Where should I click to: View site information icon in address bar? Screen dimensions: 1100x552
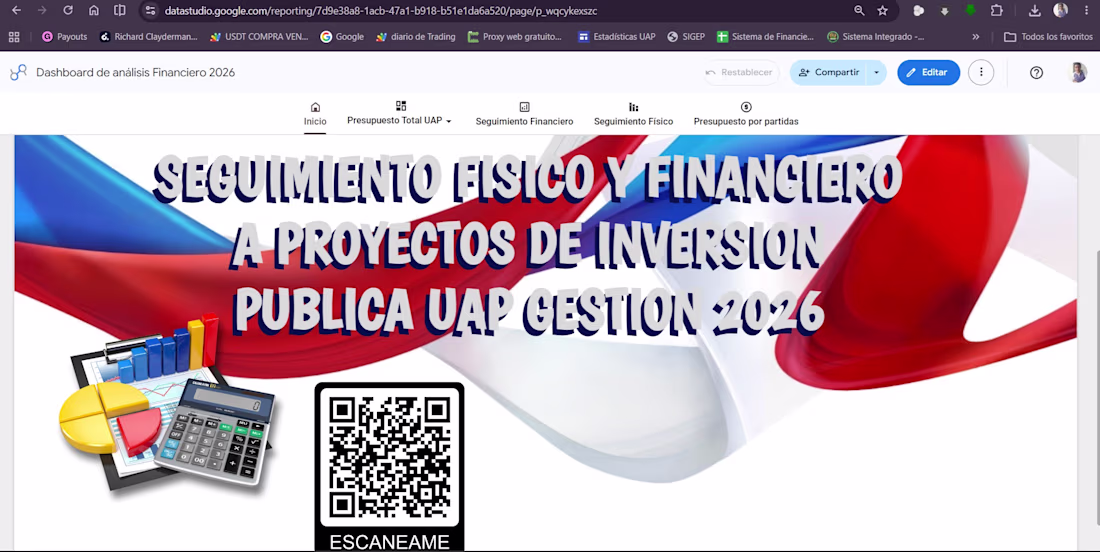click(150, 11)
